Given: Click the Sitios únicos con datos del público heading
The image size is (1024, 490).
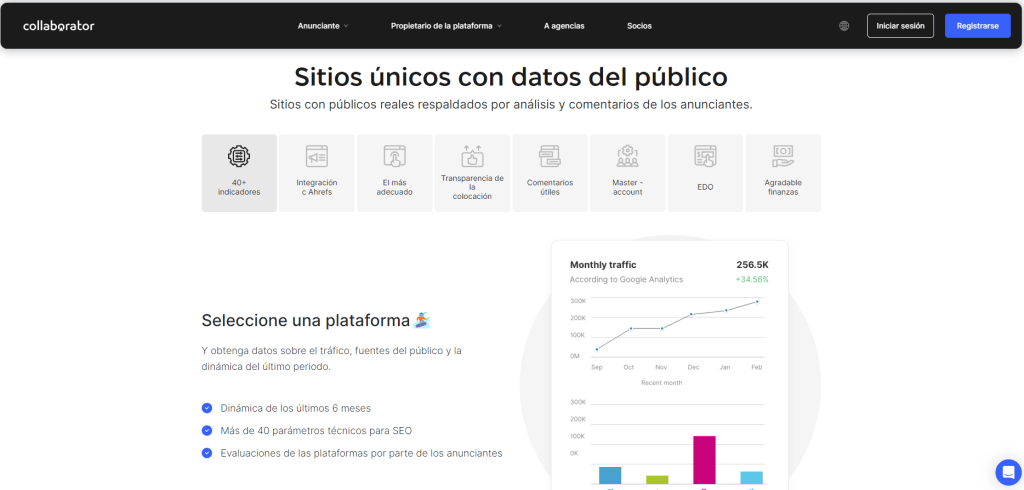Looking at the screenshot, I should click(x=511, y=77).
